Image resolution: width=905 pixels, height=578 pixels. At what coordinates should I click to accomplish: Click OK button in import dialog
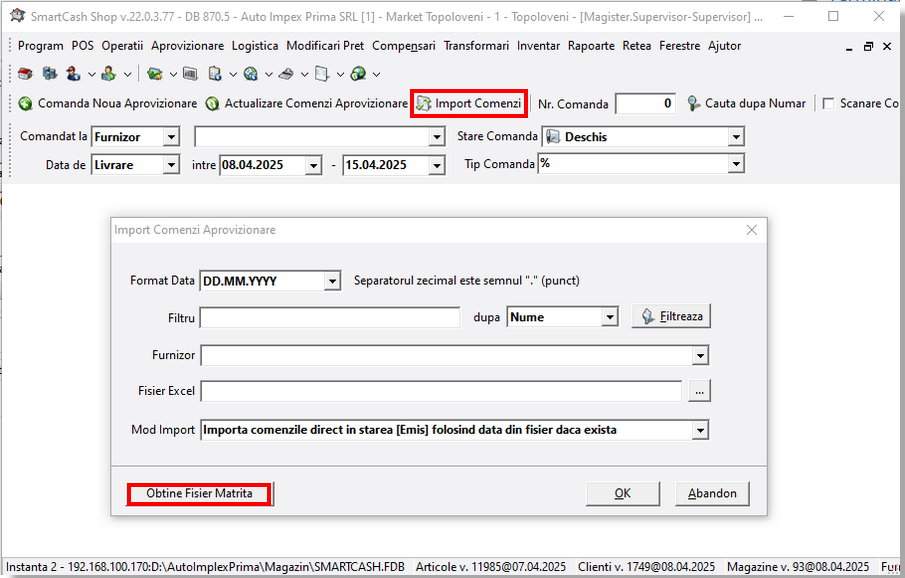[623, 494]
